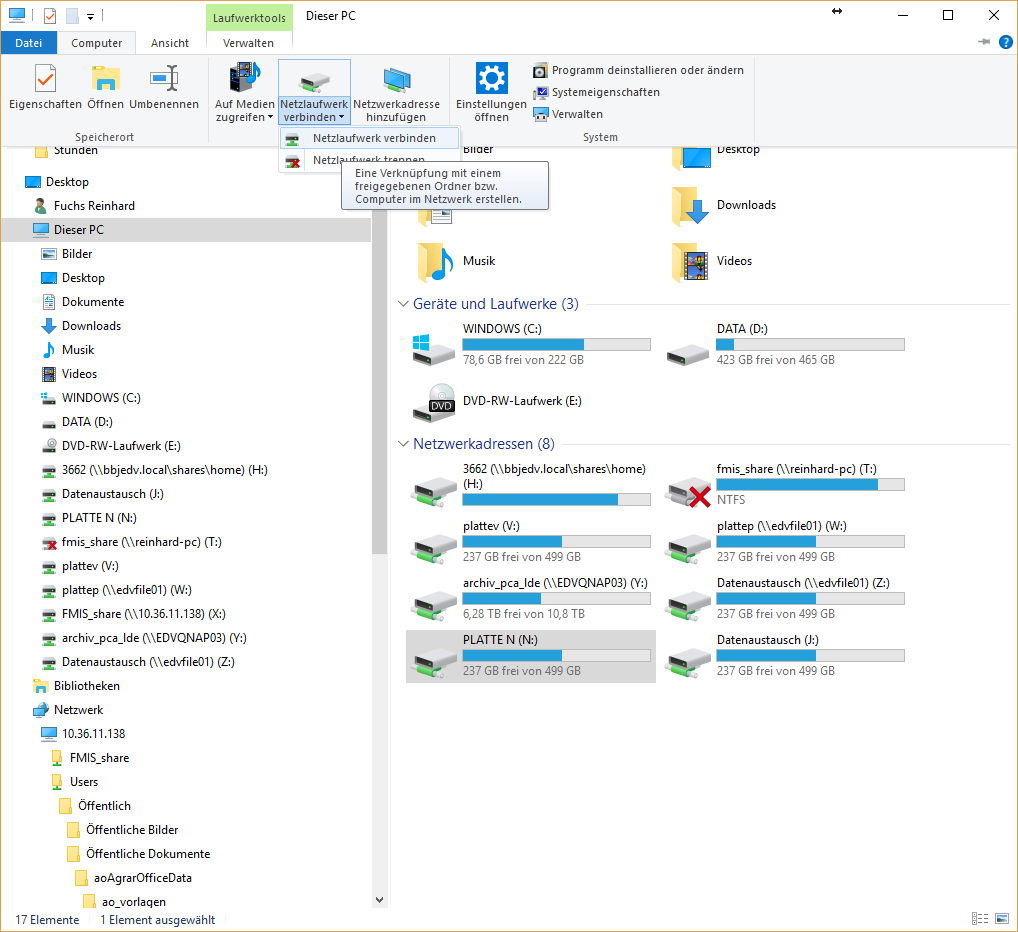Switch to the Ansicht ribbon tab
This screenshot has height=932, width=1018.
(x=170, y=43)
